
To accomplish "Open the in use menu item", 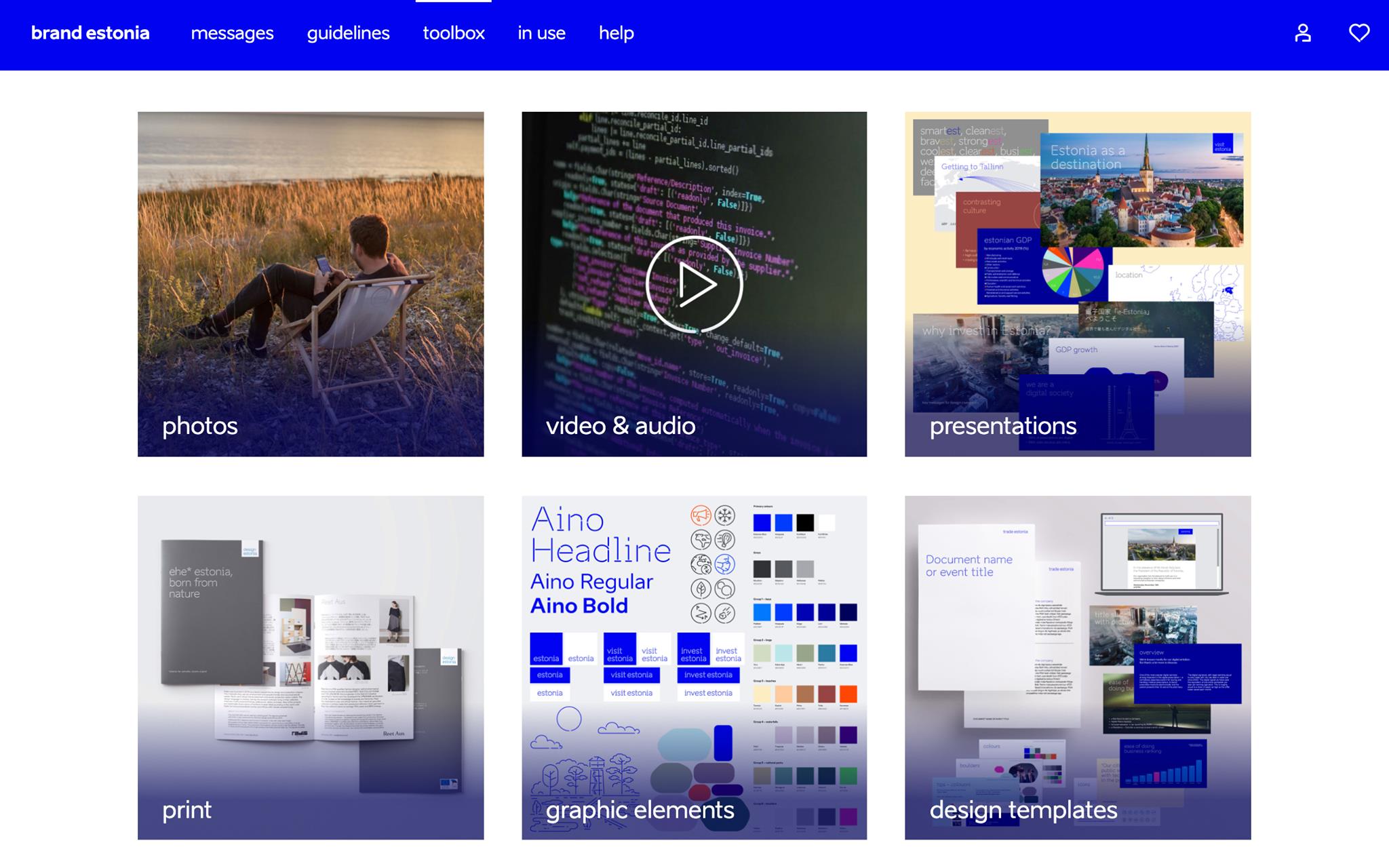I will [x=541, y=33].
